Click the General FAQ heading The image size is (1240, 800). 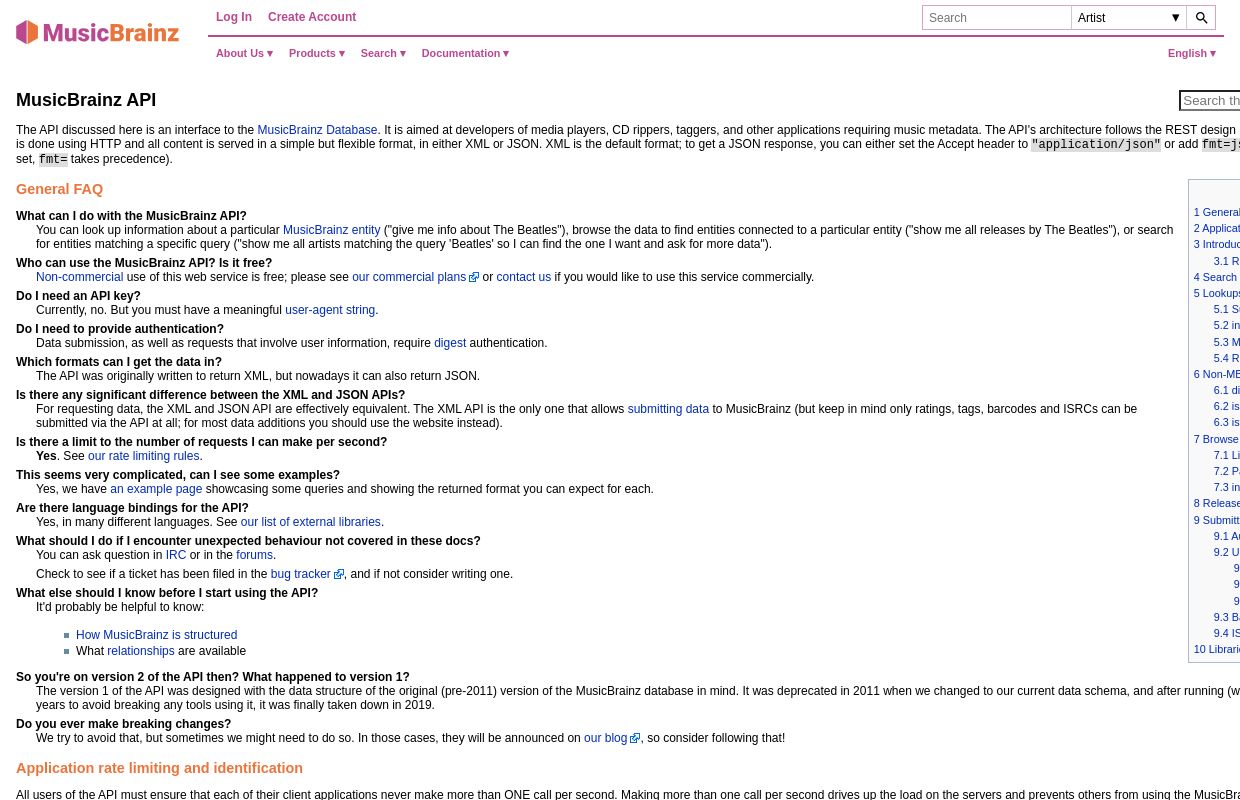[x=59, y=189]
